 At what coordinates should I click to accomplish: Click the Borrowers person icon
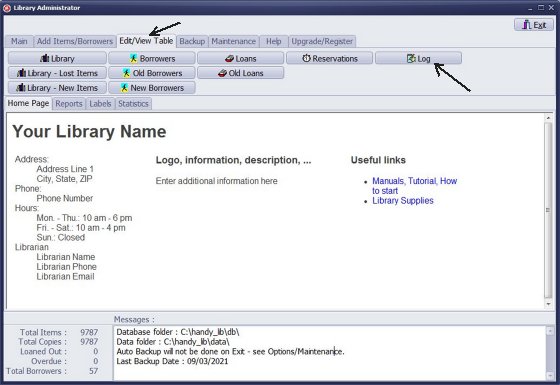[134, 58]
